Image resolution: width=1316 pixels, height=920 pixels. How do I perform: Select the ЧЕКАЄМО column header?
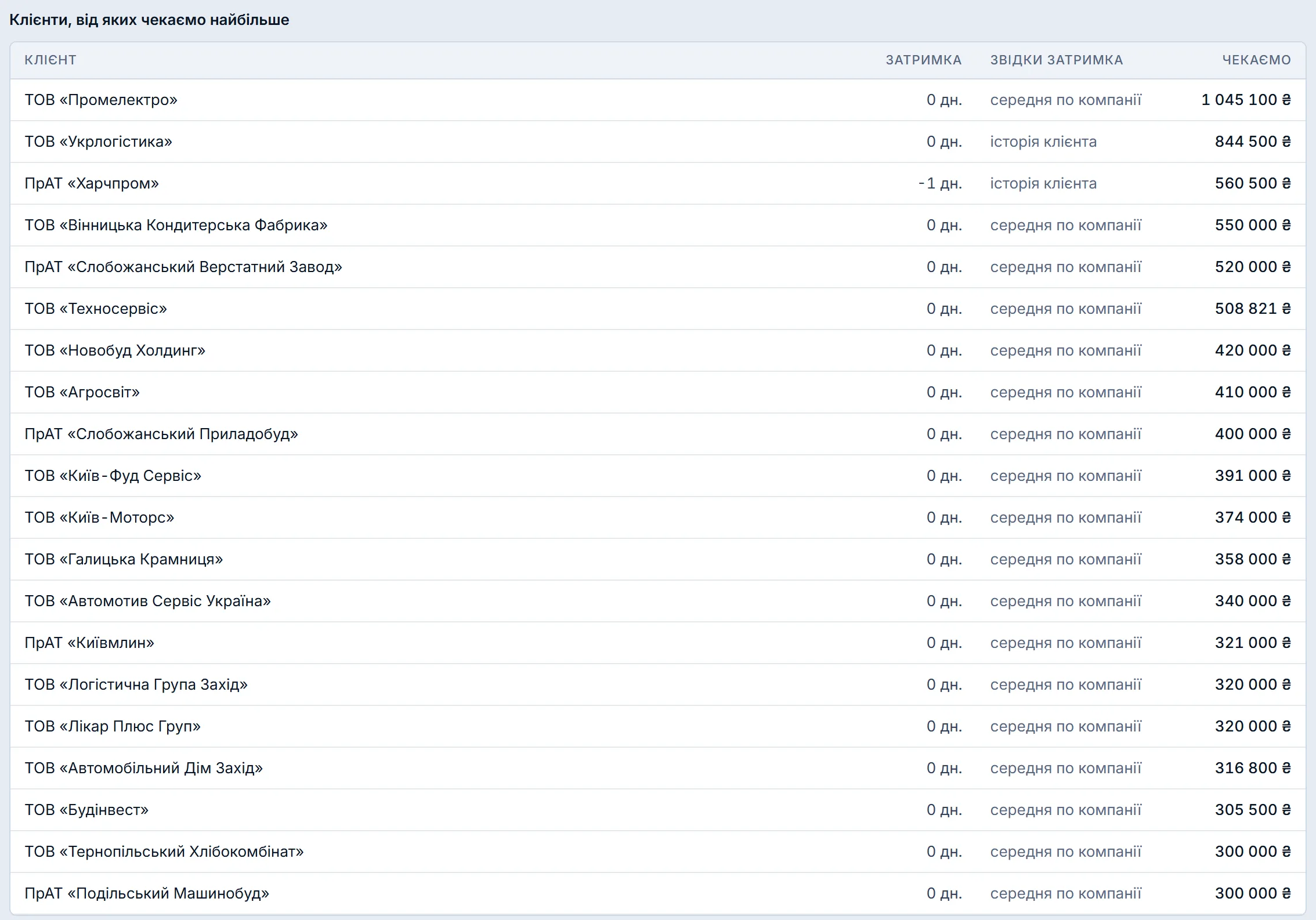tap(1257, 60)
